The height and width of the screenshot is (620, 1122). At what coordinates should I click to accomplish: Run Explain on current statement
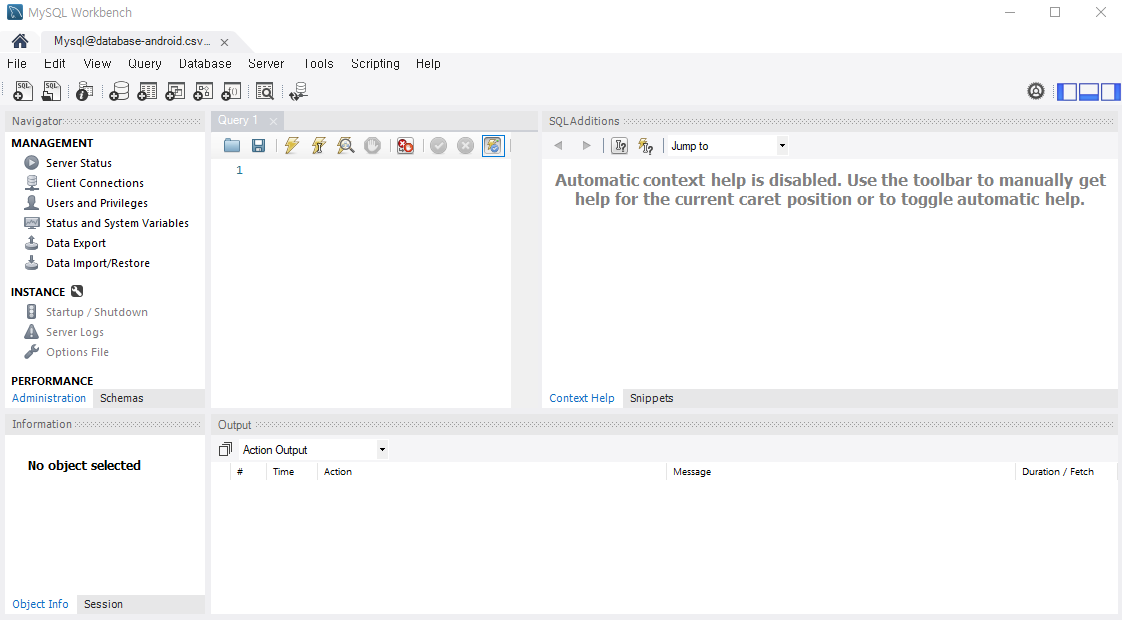click(346, 145)
